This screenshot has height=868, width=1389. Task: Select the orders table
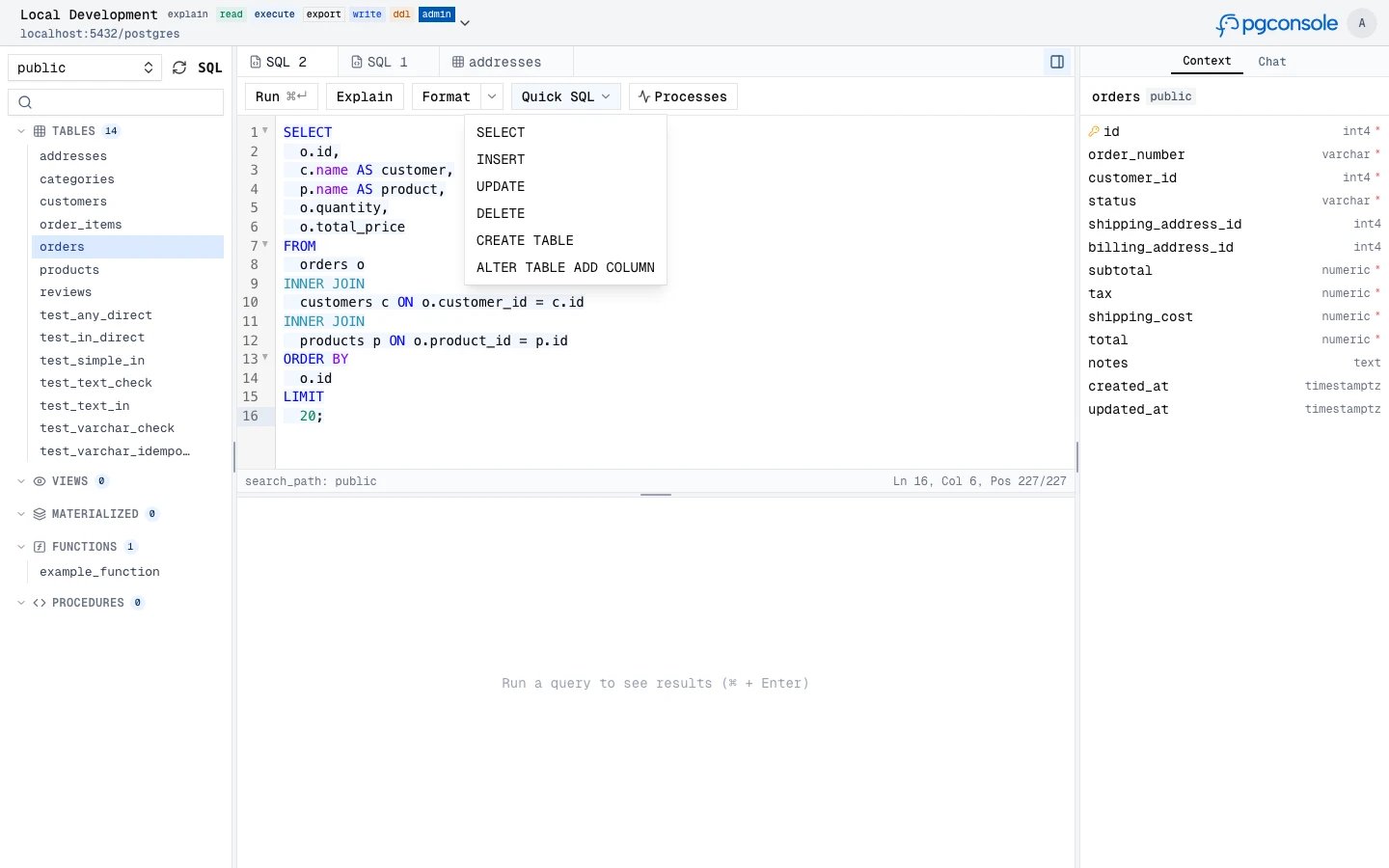[x=127, y=247]
